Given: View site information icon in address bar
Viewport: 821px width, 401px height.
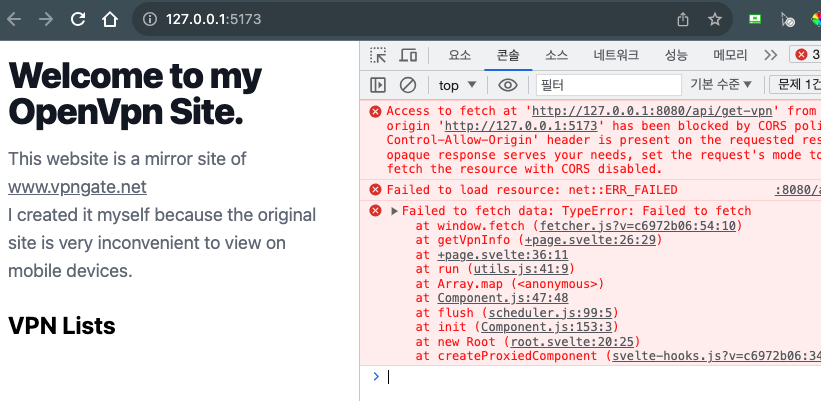Looking at the screenshot, I should coord(150,20).
